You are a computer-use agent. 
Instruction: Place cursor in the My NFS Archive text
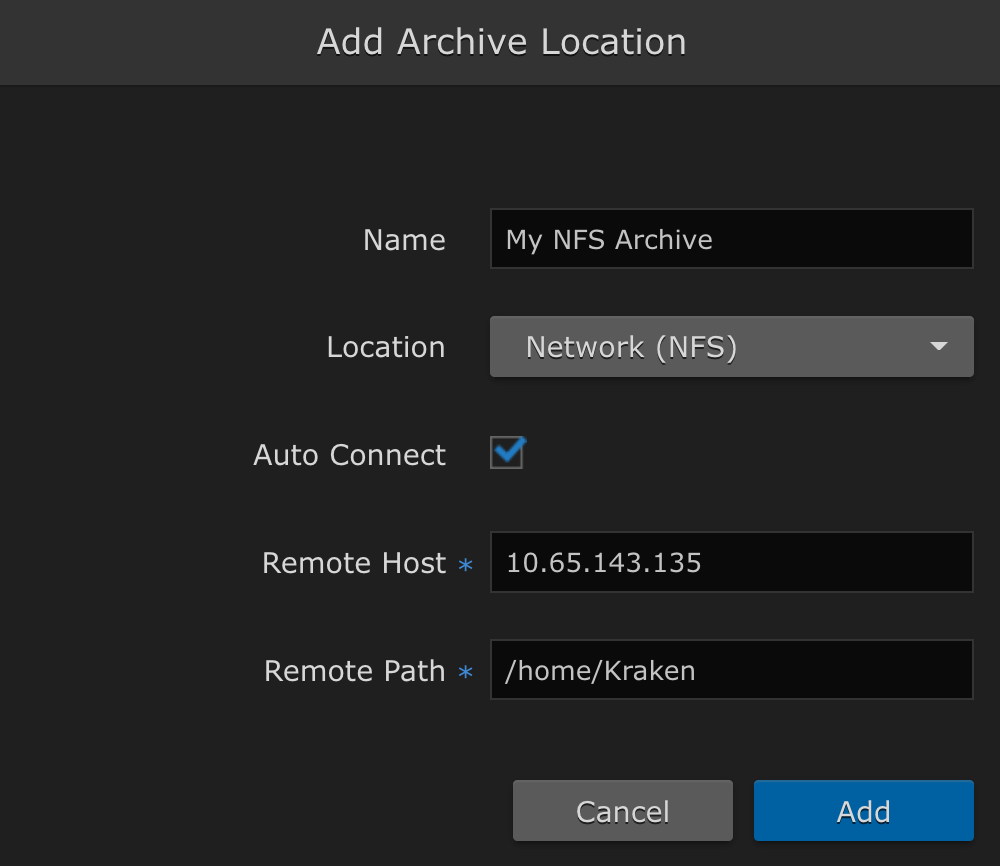tap(609, 240)
